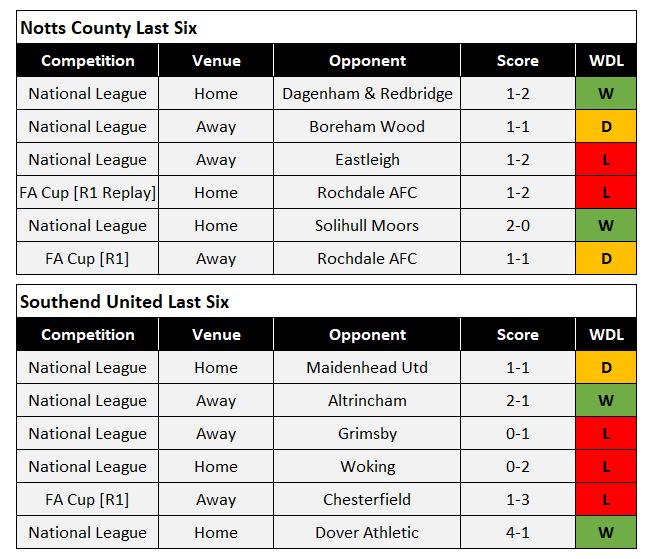This screenshot has height=559, width=653.
Task: Click the Boreham Wood opponent cell
Action: click(x=367, y=127)
